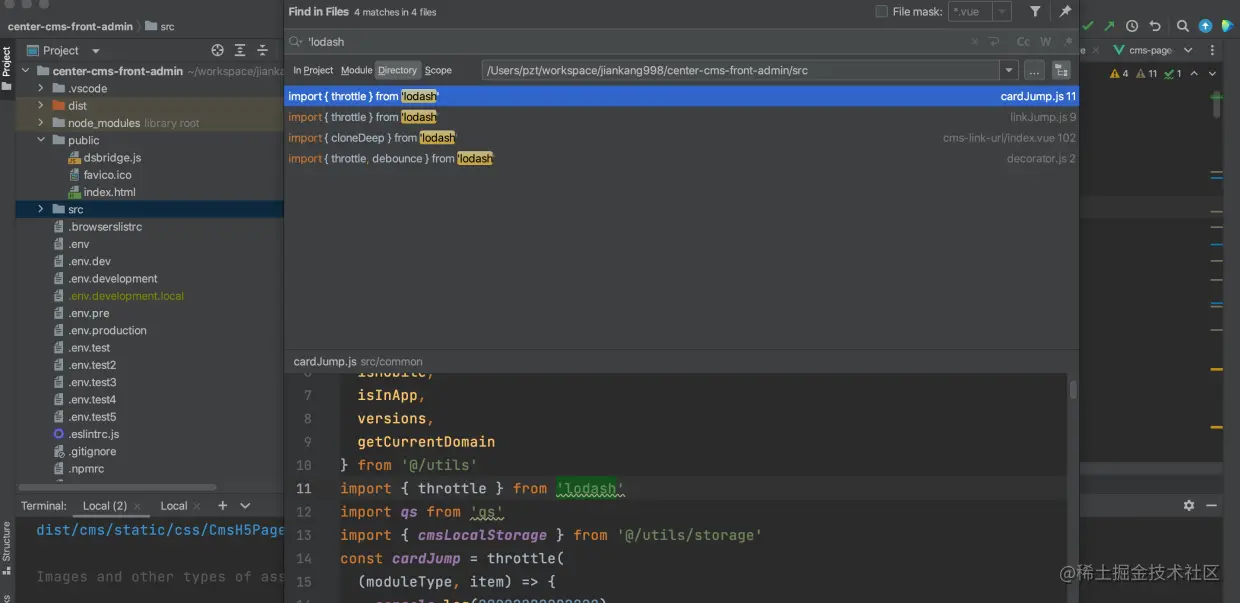Select favicon.ico in project tree
The height and width of the screenshot is (603, 1240).
click(107, 175)
